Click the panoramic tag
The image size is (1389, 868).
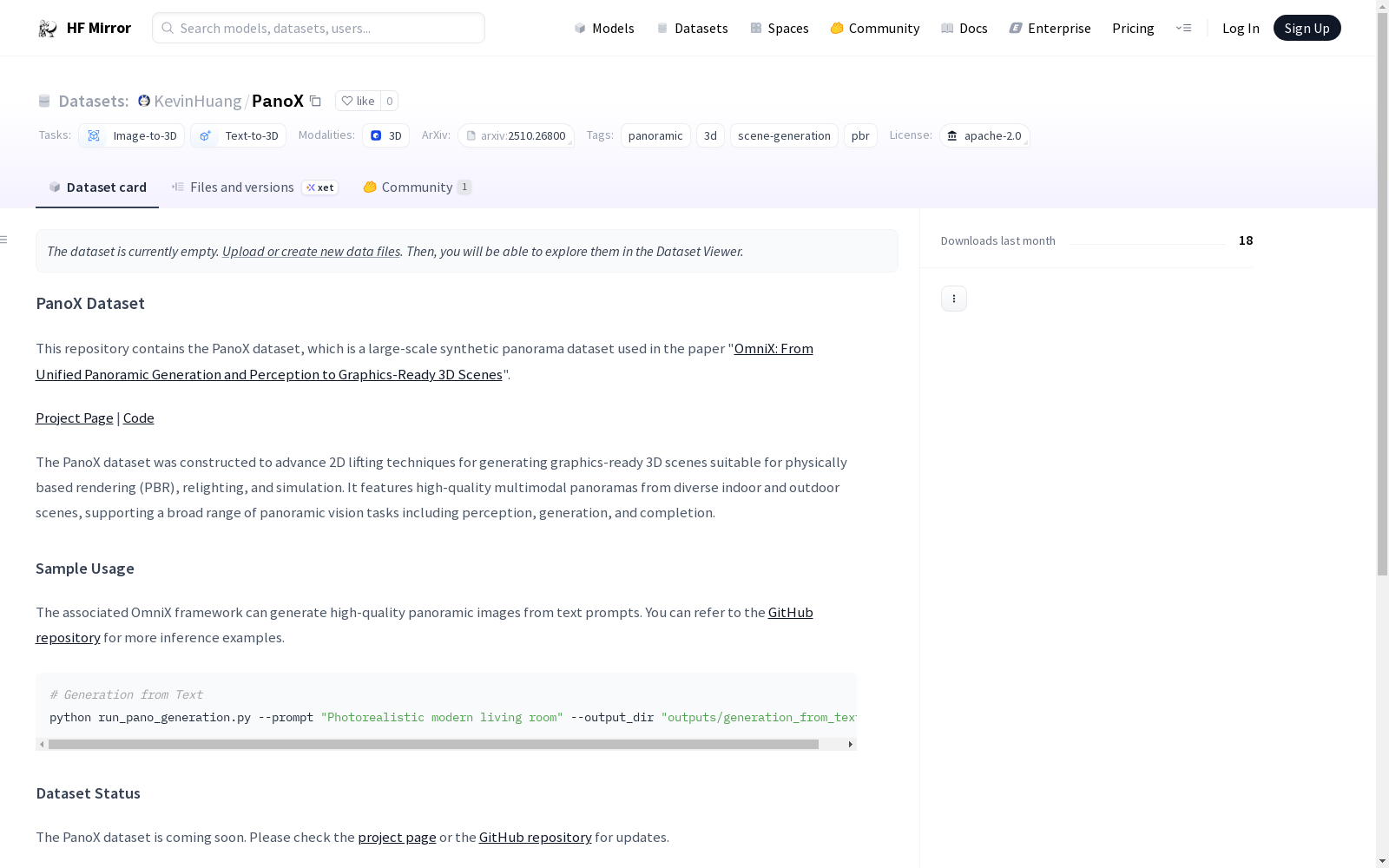coord(655,135)
